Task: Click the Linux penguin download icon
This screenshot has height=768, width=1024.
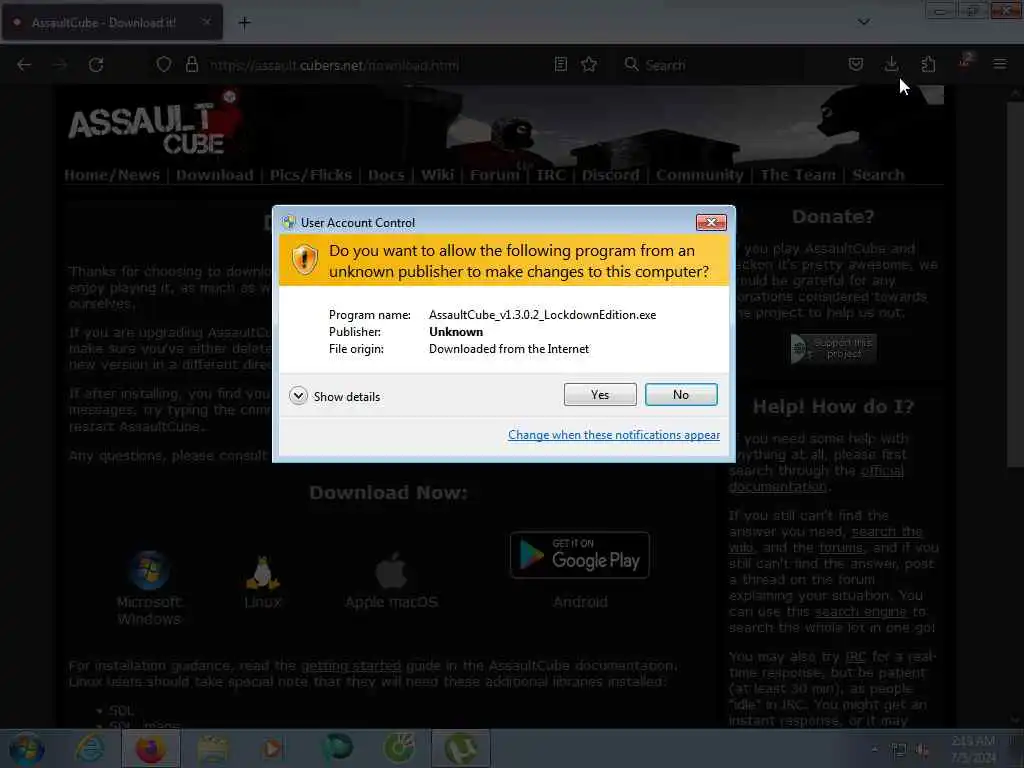Action: 263,573
